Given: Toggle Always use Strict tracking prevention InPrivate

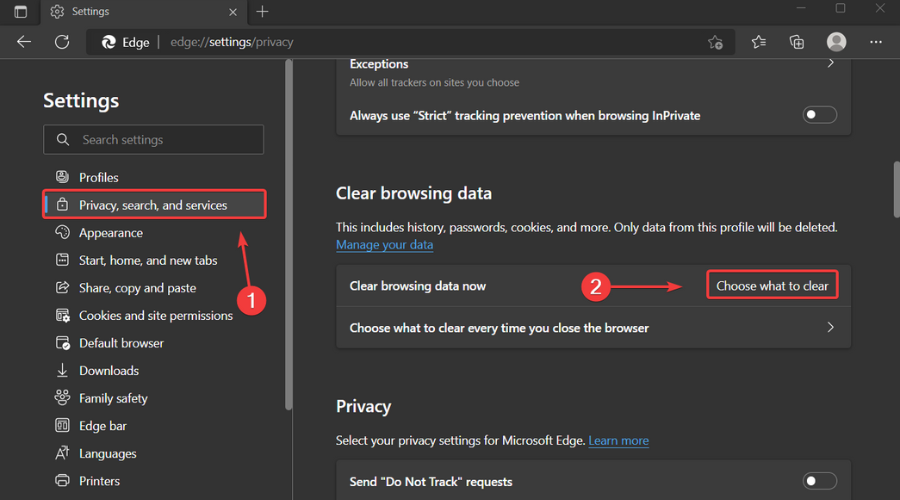Looking at the screenshot, I should 819,115.
